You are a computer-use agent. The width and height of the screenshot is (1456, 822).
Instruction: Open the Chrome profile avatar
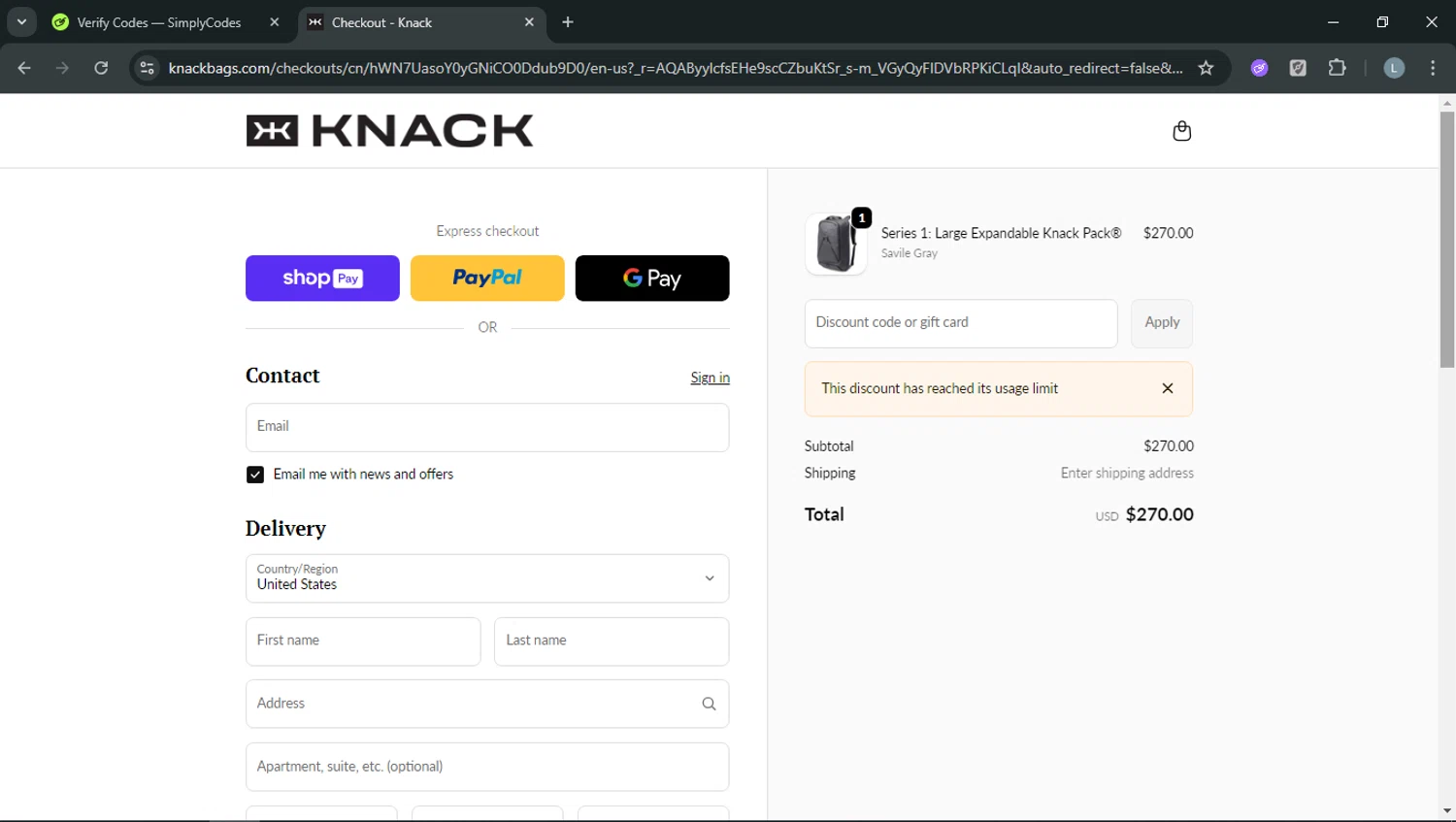pos(1394,68)
